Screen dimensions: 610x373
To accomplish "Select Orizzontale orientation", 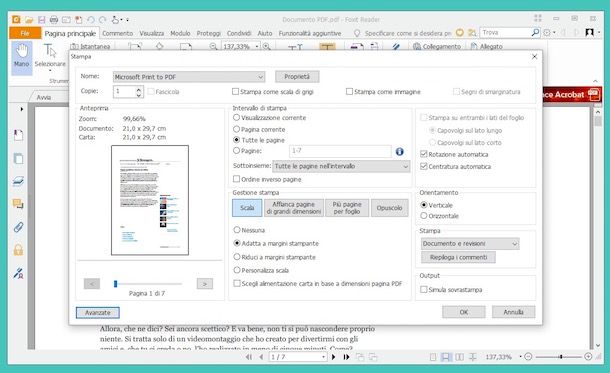I will coord(424,215).
